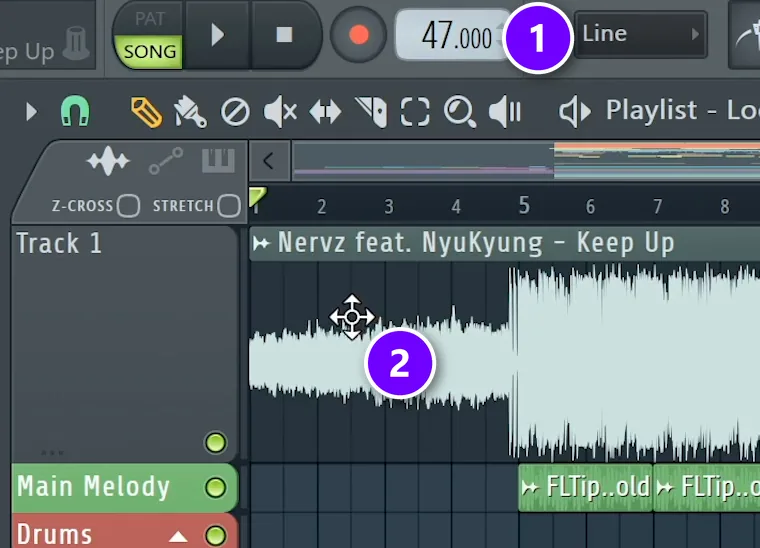Choose the Select marquee tool
The image size is (760, 548).
point(415,112)
